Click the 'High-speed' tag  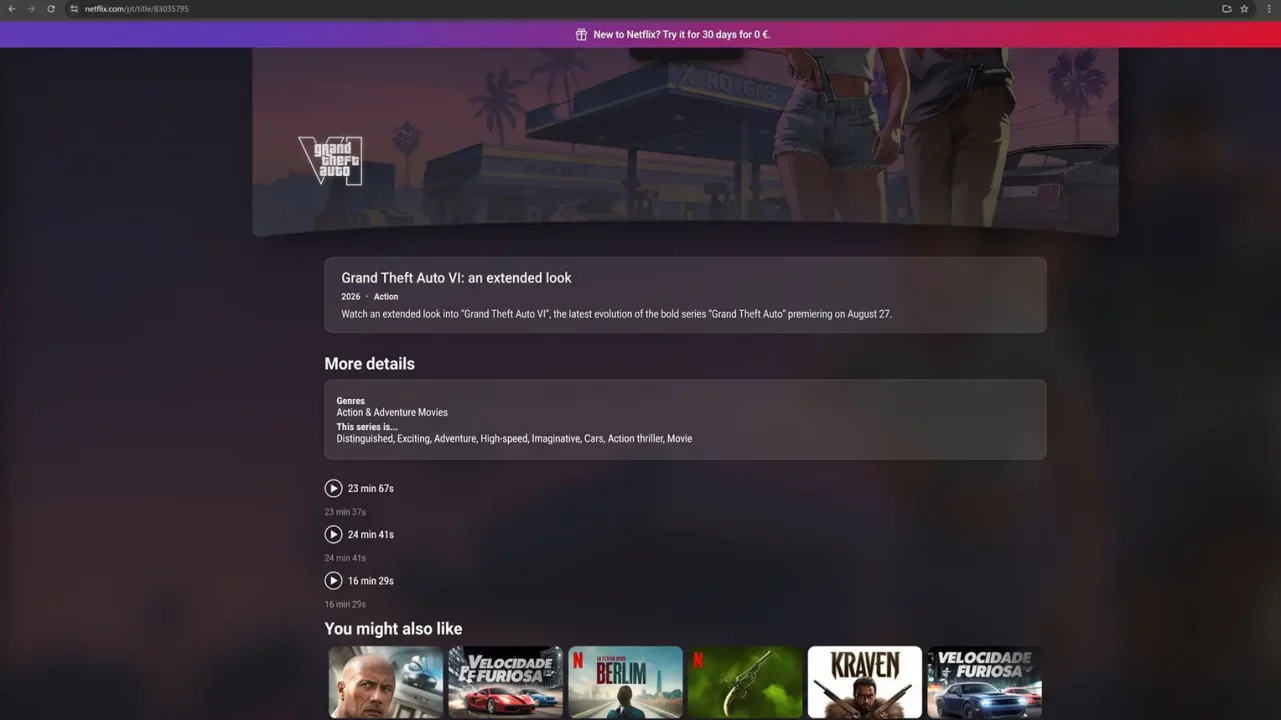[x=504, y=439]
